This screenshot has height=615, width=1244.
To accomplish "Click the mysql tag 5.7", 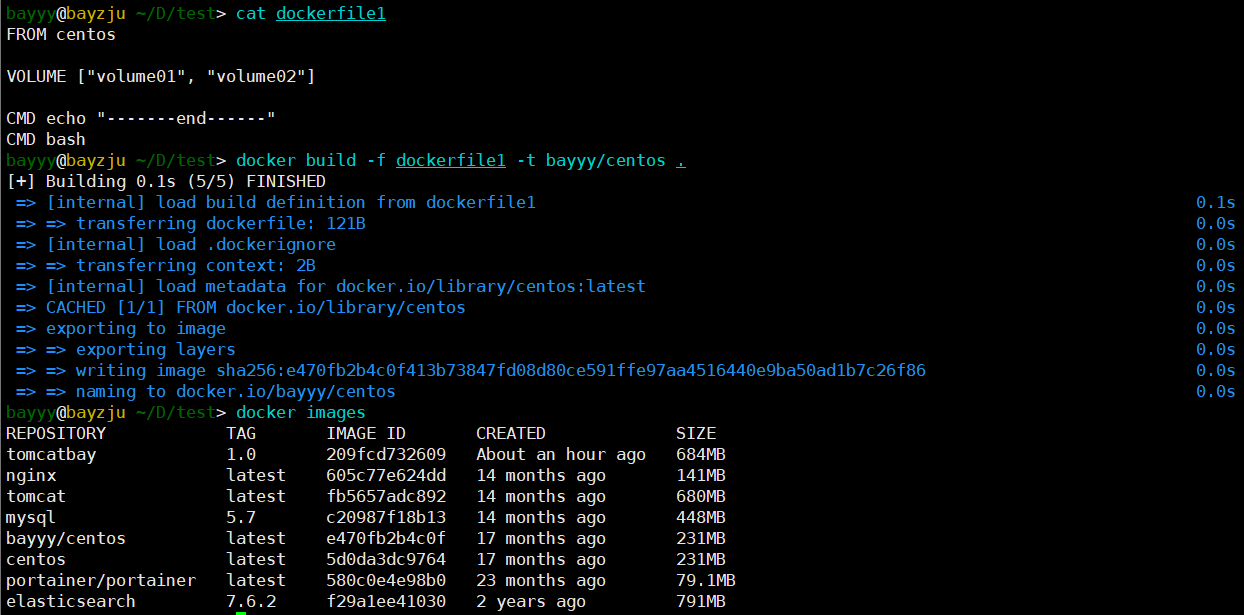I will coord(241,517).
